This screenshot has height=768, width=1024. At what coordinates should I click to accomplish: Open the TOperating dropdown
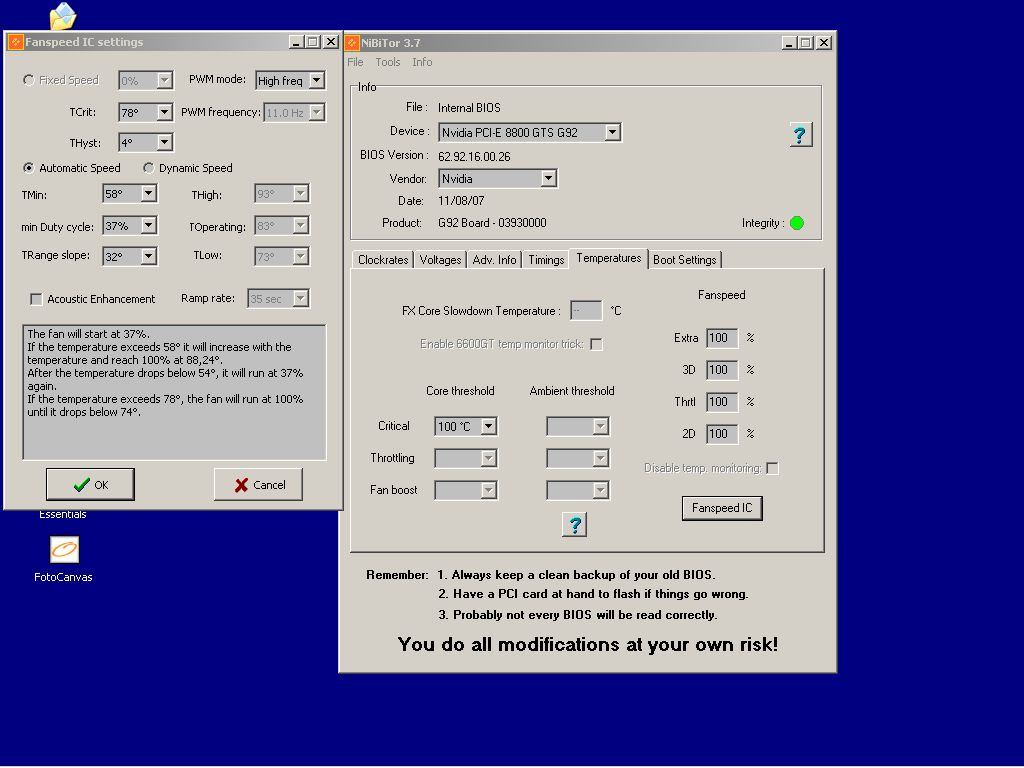(300, 225)
